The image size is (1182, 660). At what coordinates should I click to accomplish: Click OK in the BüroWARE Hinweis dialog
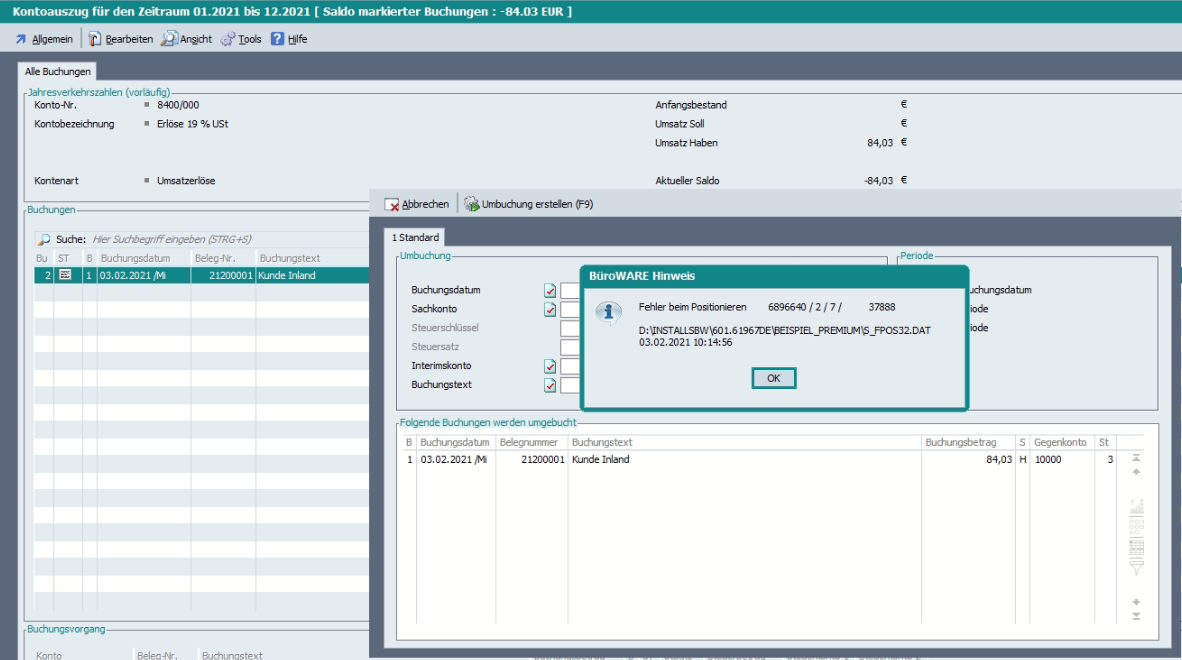(773, 378)
